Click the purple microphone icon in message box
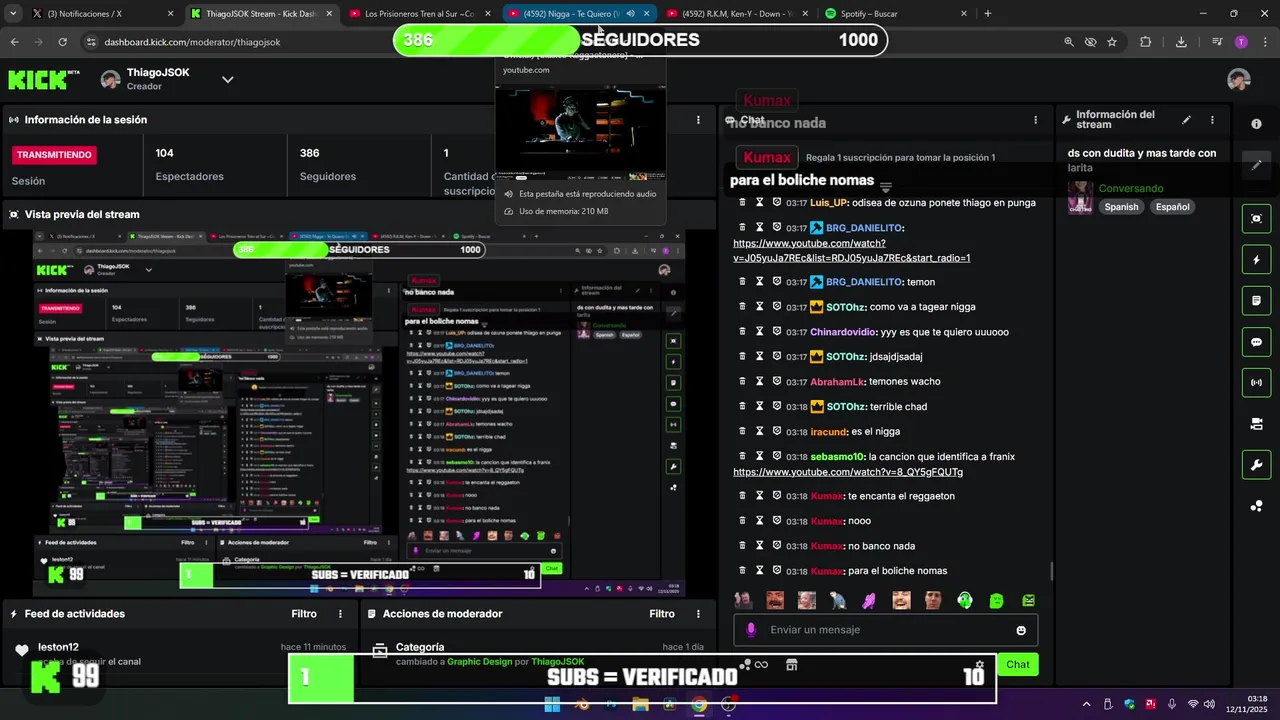Screen dimensions: 1280x720 point(751,630)
